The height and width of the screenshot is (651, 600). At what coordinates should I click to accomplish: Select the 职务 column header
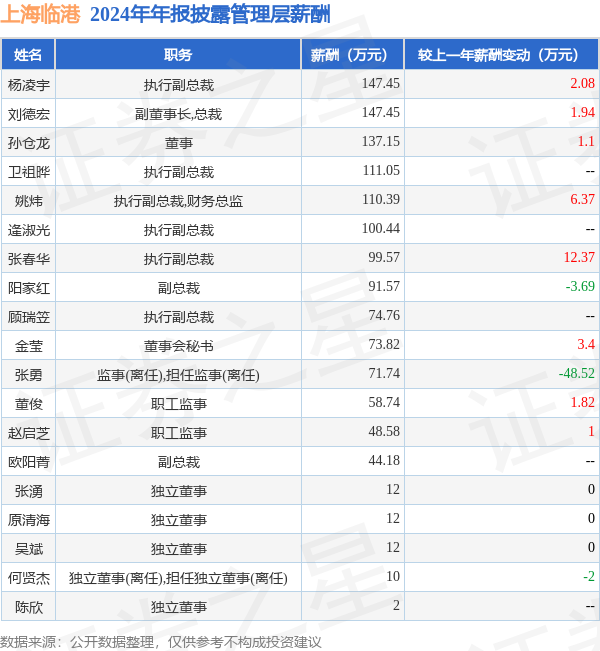178,54
